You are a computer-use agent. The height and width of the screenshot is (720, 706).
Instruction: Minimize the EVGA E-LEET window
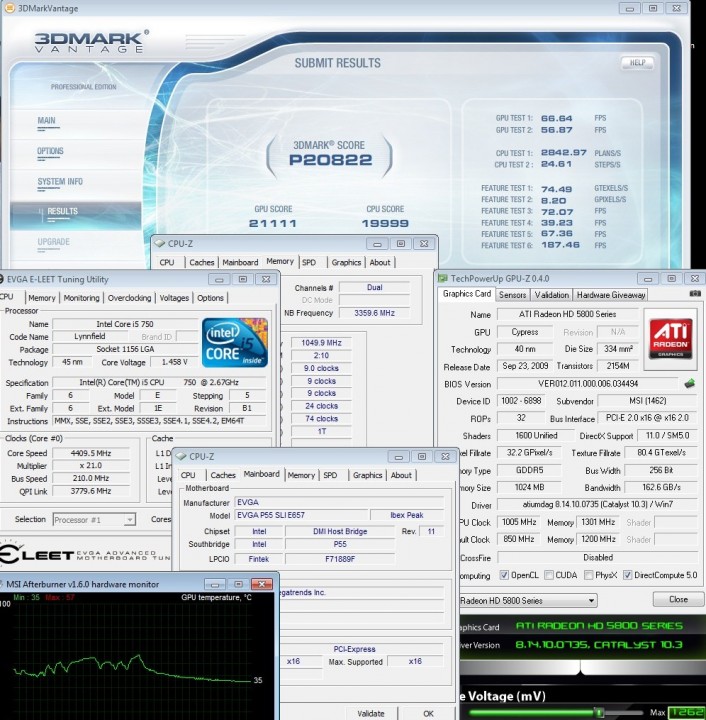coord(219,279)
